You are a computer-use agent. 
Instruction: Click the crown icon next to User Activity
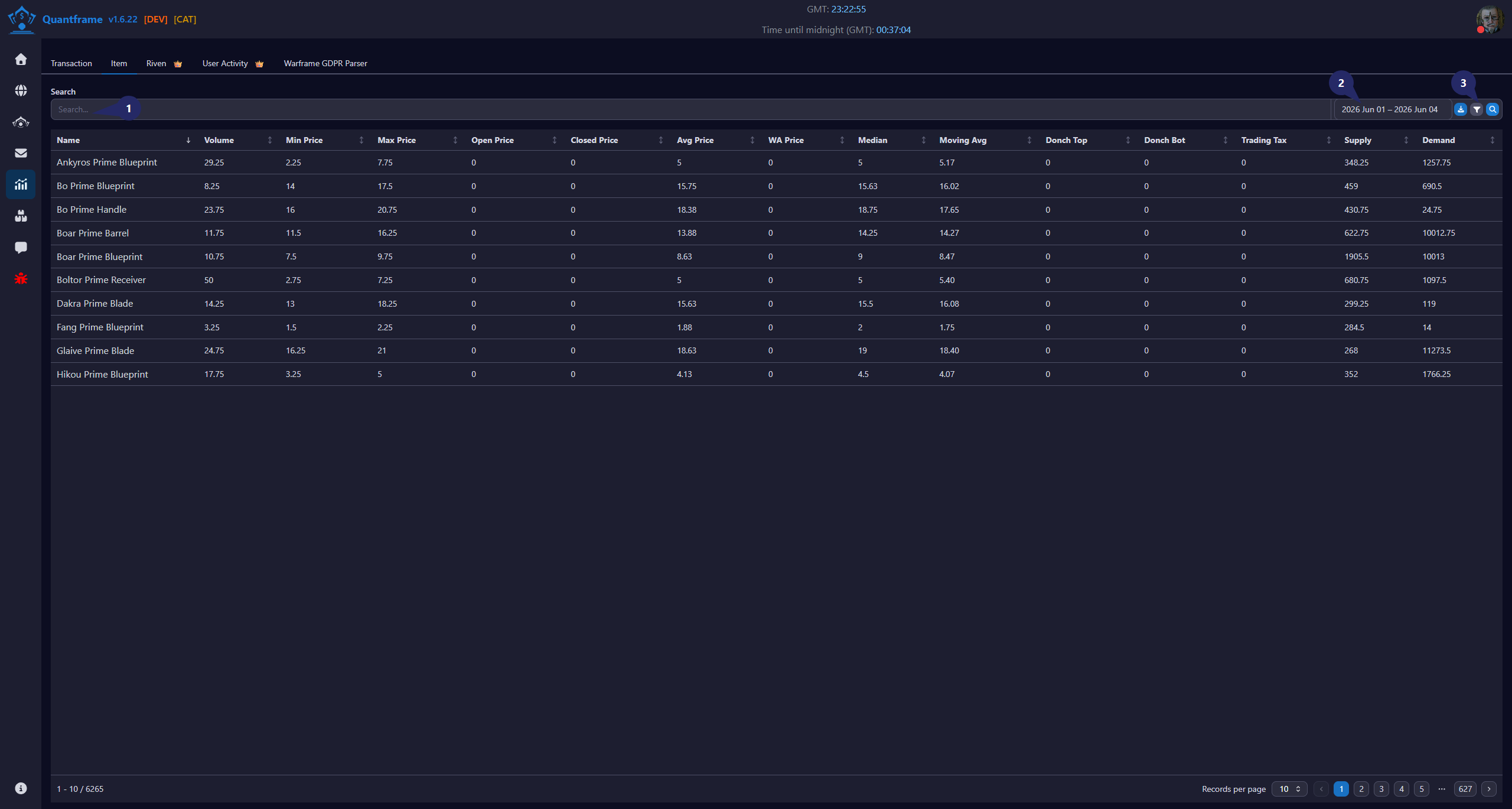point(259,64)
